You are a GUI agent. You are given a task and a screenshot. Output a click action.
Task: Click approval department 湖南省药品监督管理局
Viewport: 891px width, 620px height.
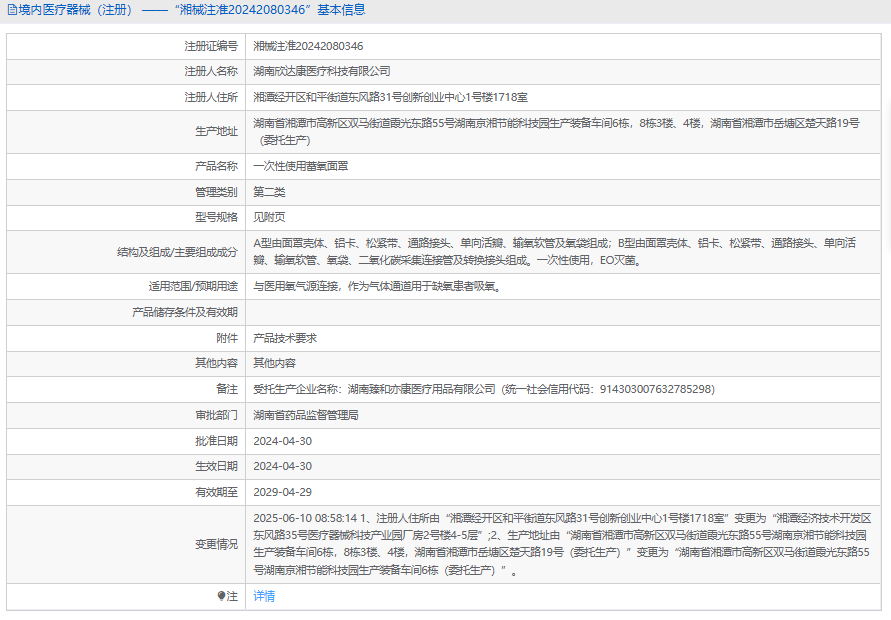[306, 414]
